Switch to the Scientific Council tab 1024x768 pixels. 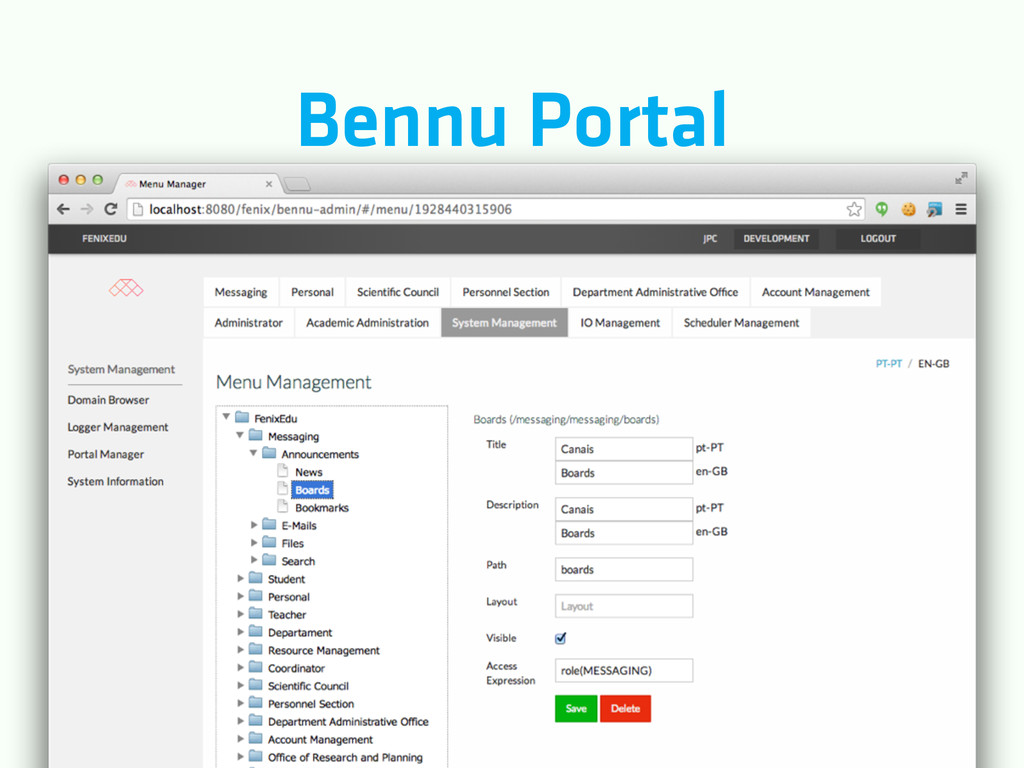[398, 292]
